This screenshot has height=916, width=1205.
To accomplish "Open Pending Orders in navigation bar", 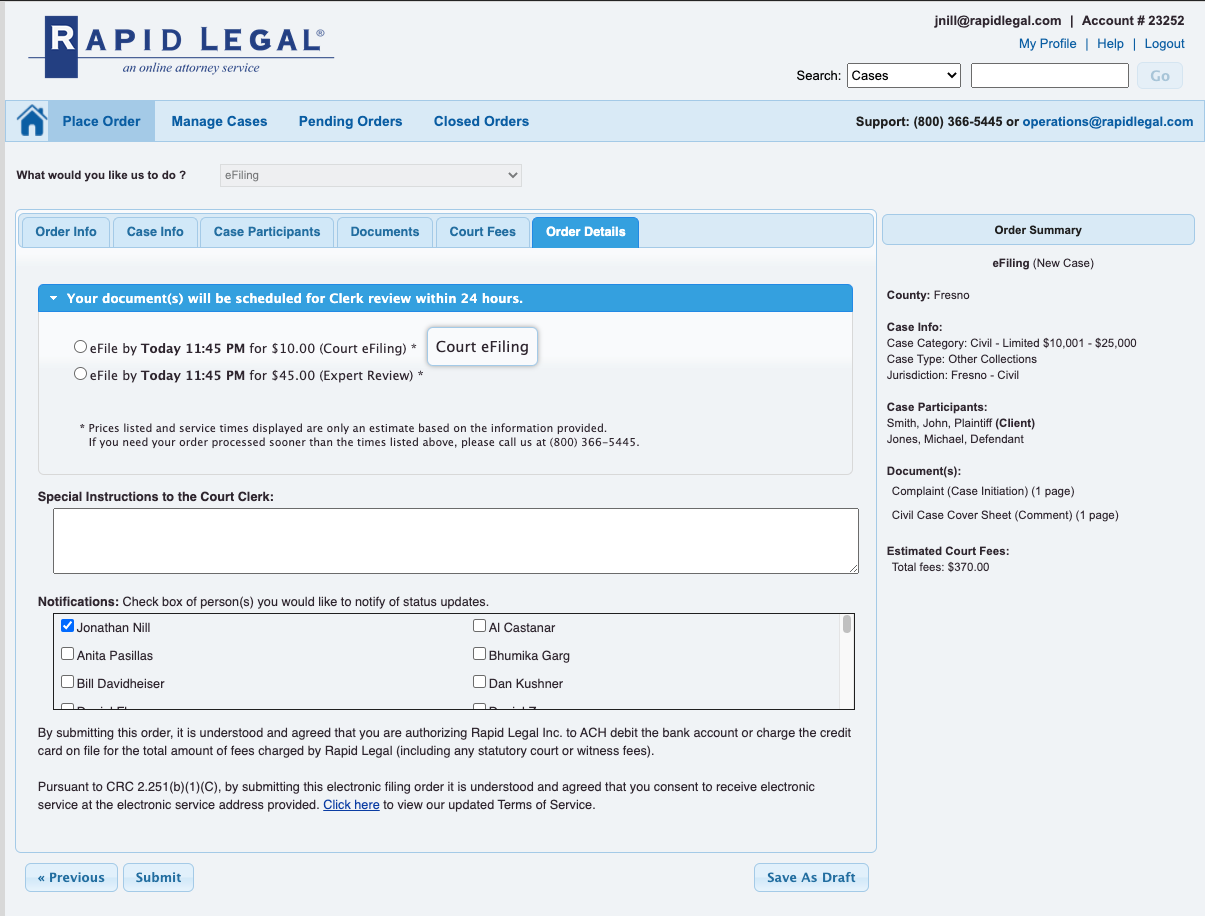I will 351,121.
